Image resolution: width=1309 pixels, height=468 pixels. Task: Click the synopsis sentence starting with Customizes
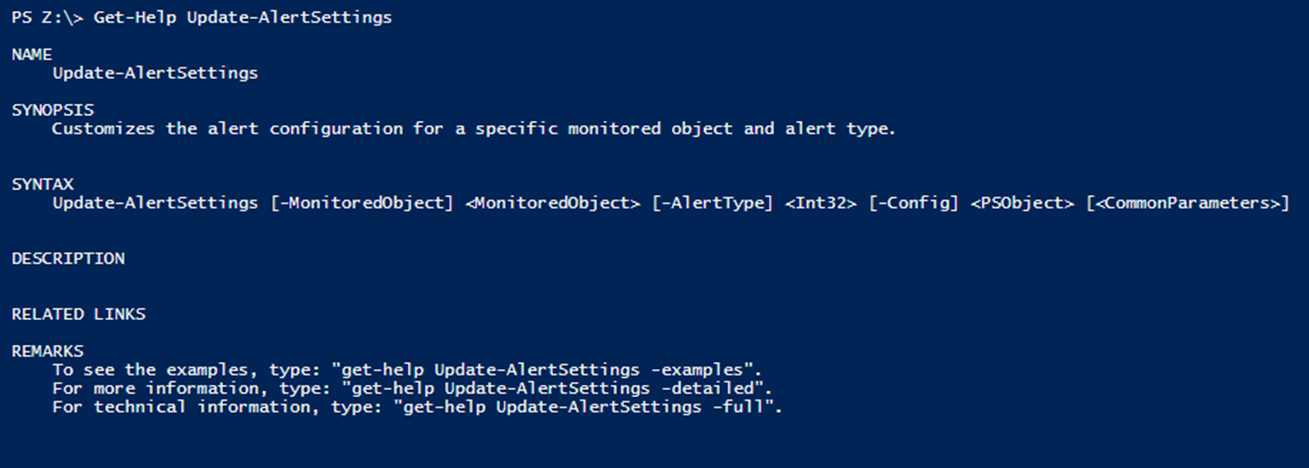[x=473, y=129]
